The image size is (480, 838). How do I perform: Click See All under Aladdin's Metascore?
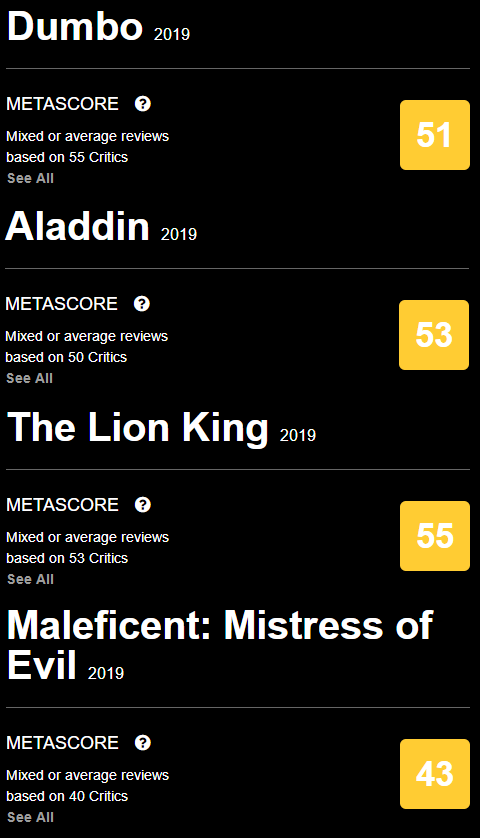pos(29,378)
